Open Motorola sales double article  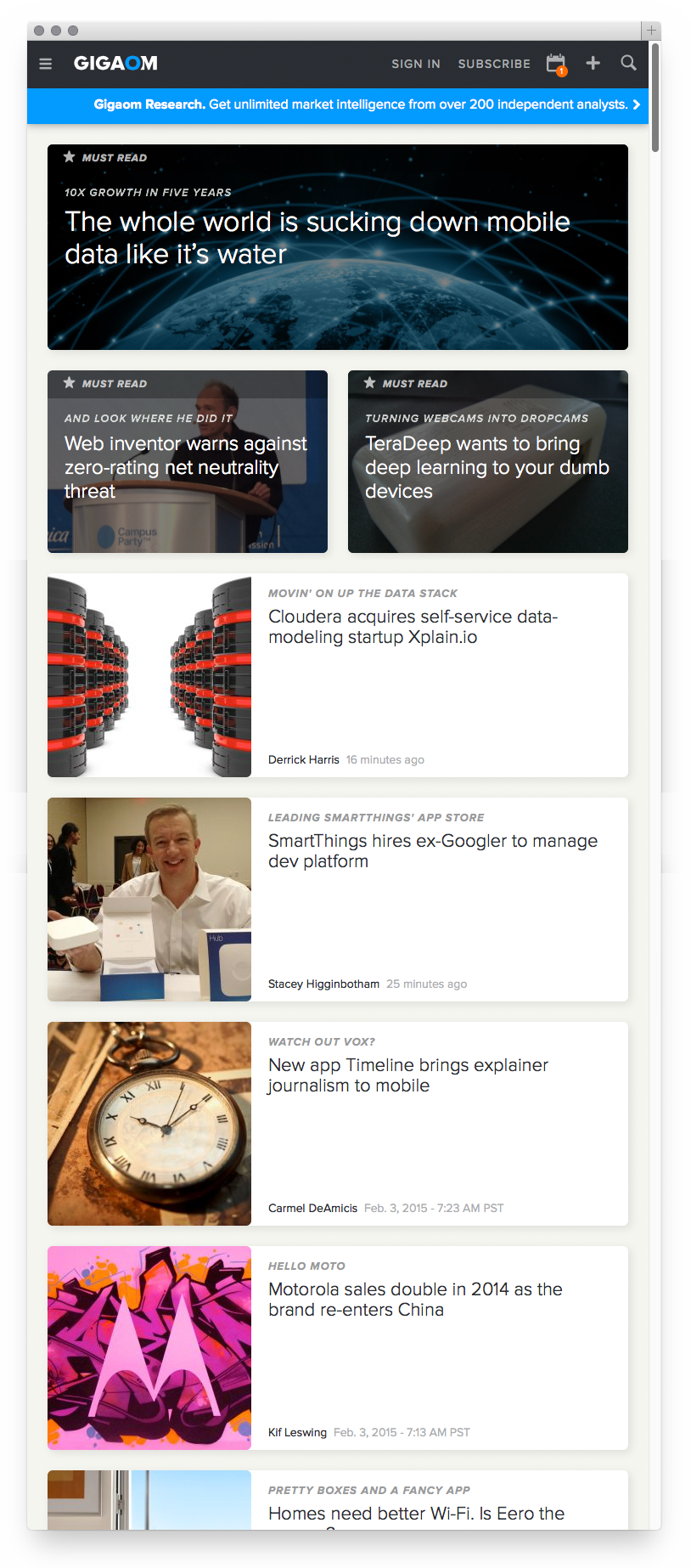(x=415, y=1300)
